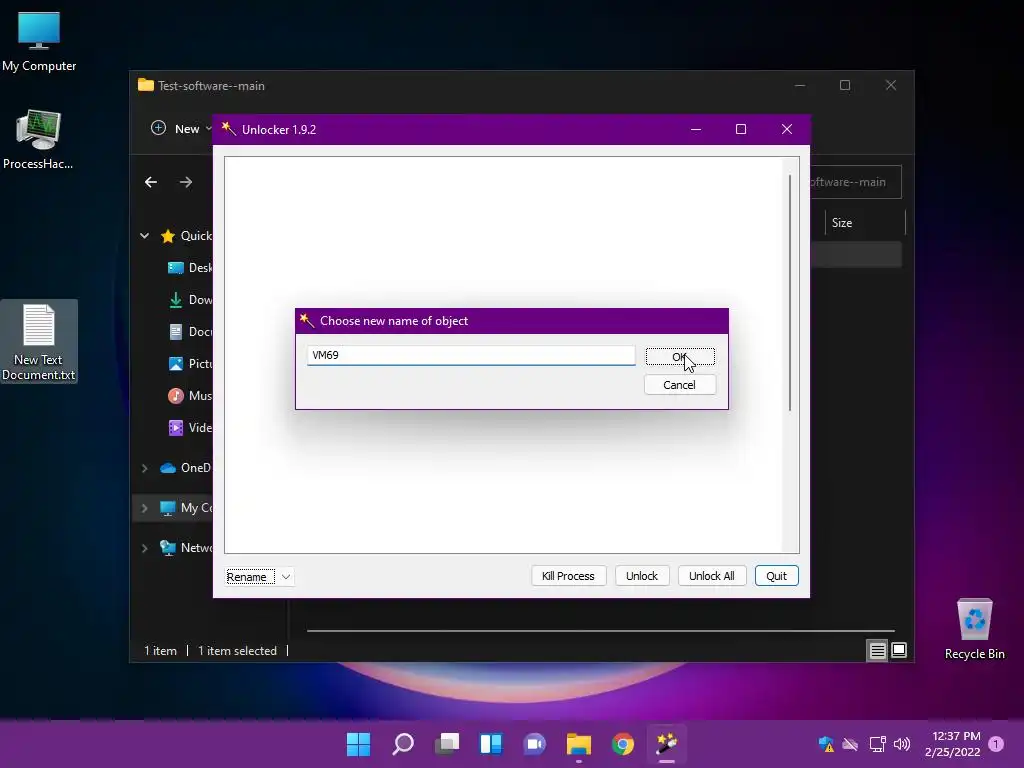Open Task View from taskbar
The width and height of the screenshot is (1024, 768).
click(x=447, y=744)
